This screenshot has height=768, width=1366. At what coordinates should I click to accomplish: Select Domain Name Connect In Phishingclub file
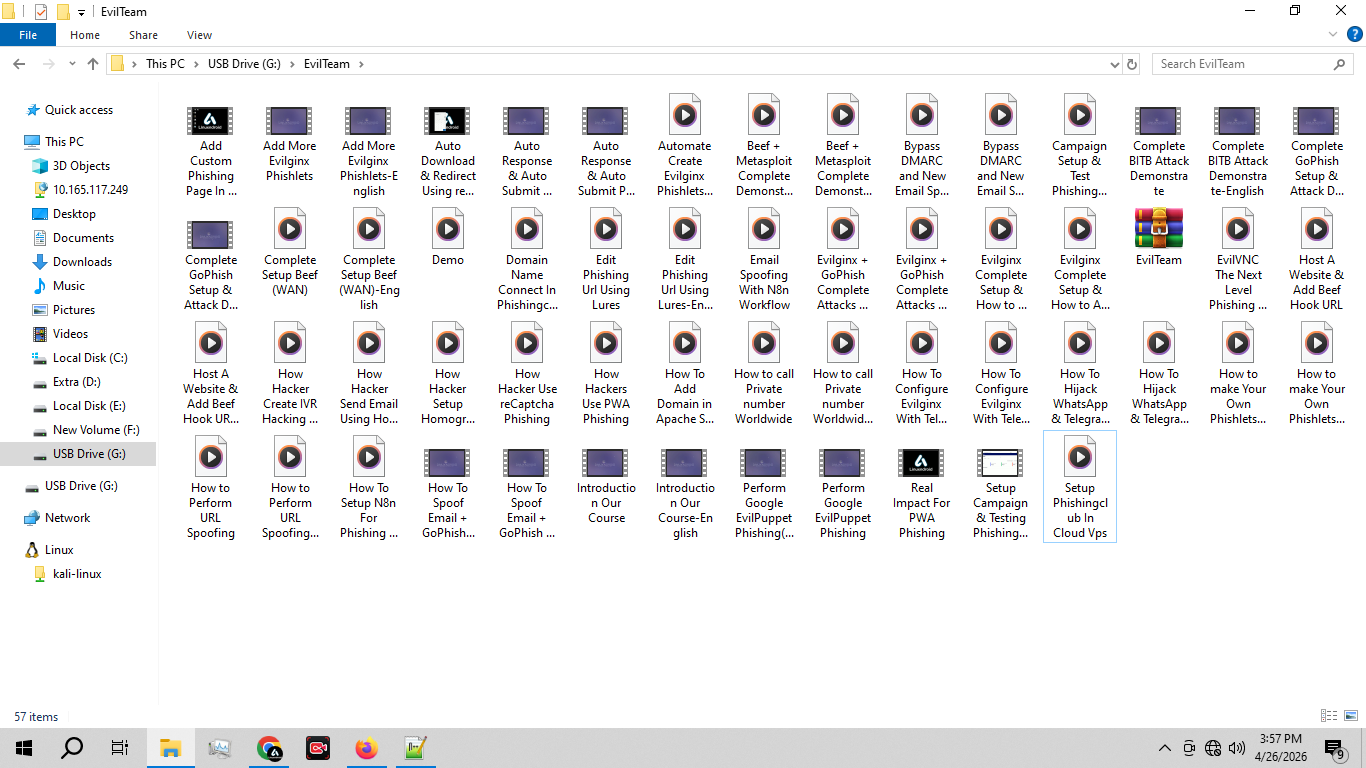click(527, 260)
